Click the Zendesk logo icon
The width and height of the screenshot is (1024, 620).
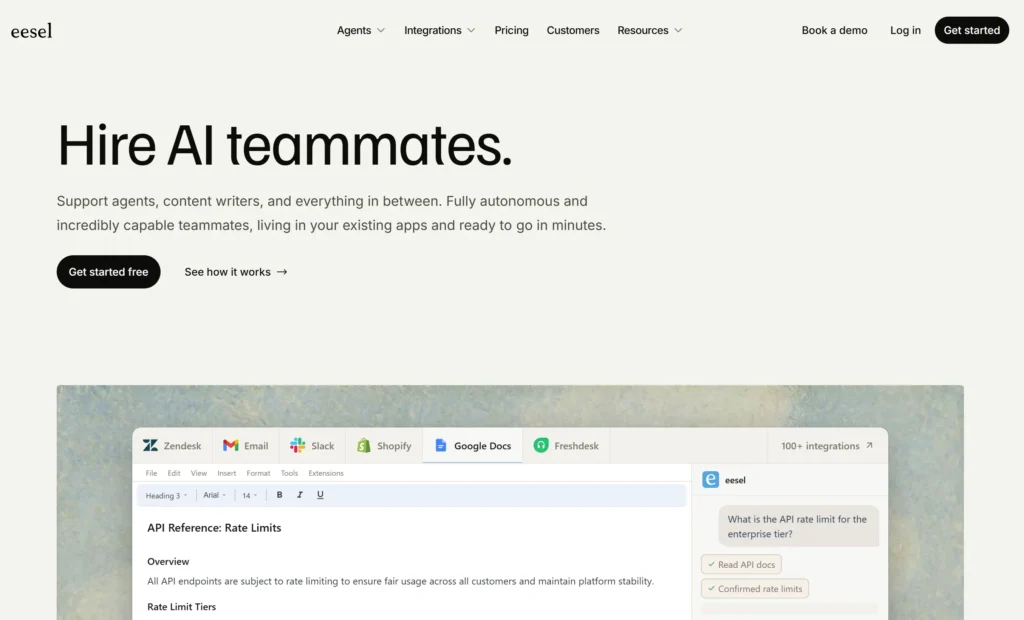coord(150,446)
